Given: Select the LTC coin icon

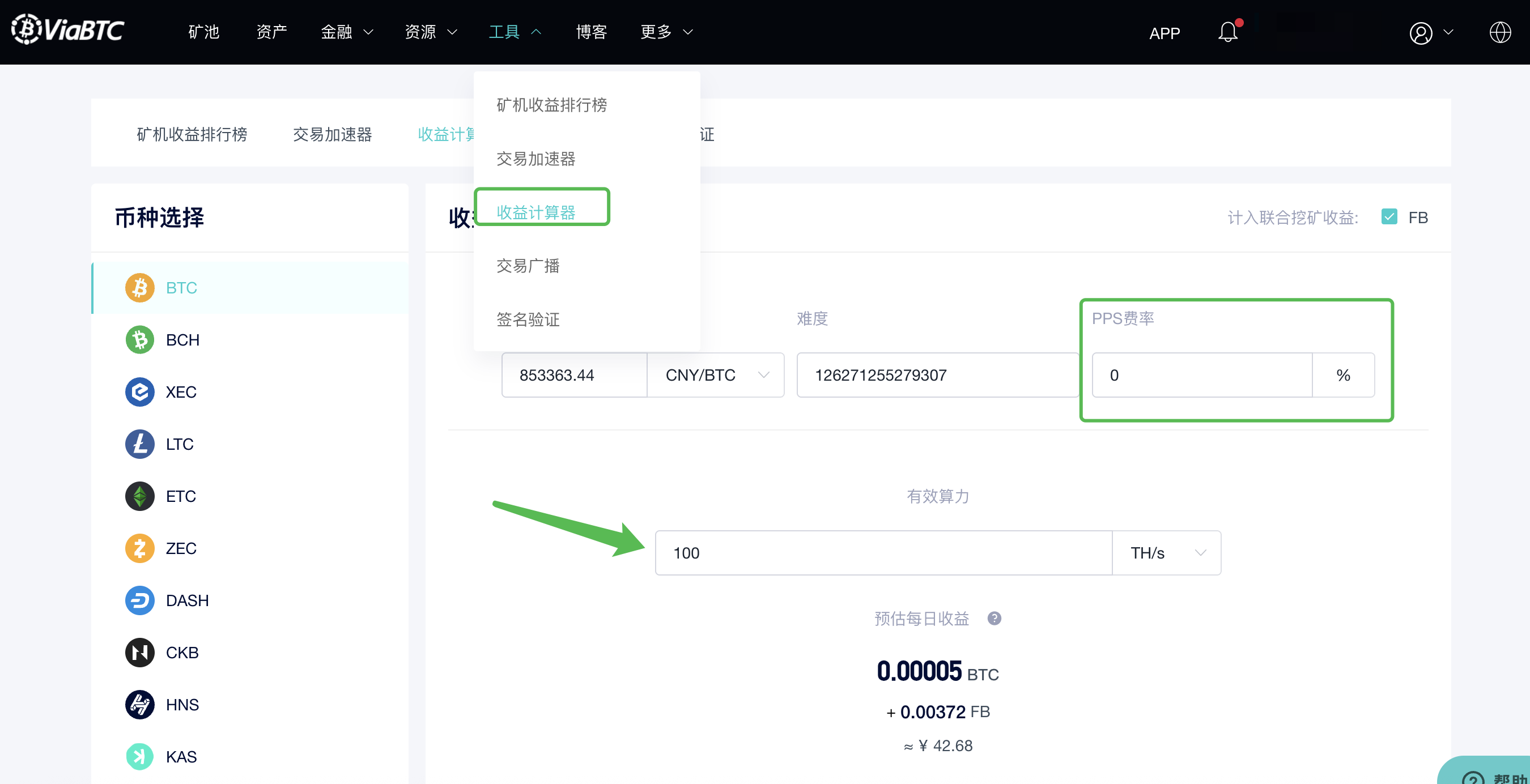Looking at the screenshot, I should tap(139, 444).
